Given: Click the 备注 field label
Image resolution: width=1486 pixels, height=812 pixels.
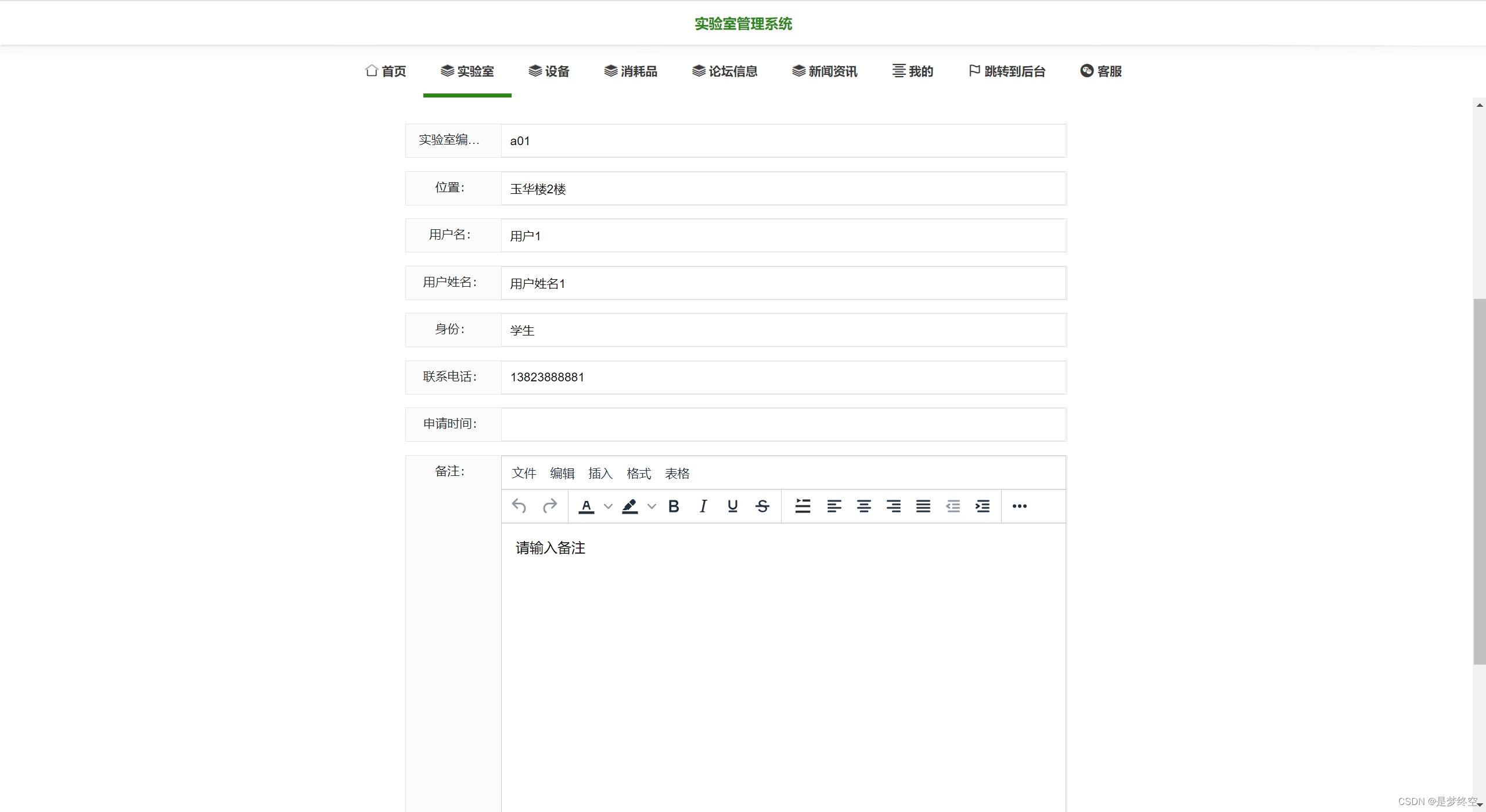Looking at the screenshot, I should [x=450, y=471].
